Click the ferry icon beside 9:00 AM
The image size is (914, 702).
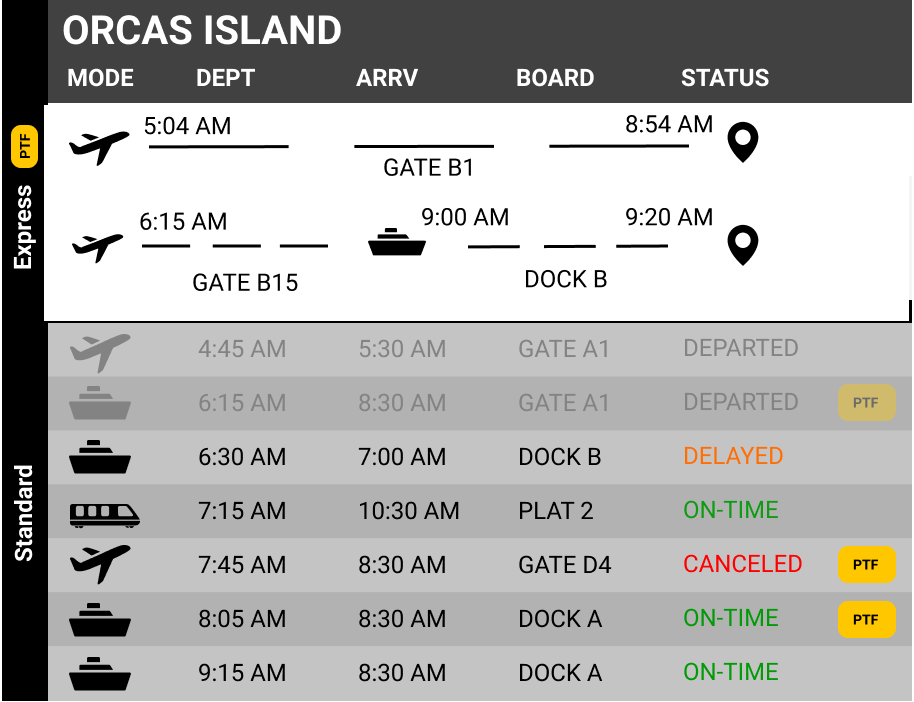pyautogui.click(x=397, y=242)
